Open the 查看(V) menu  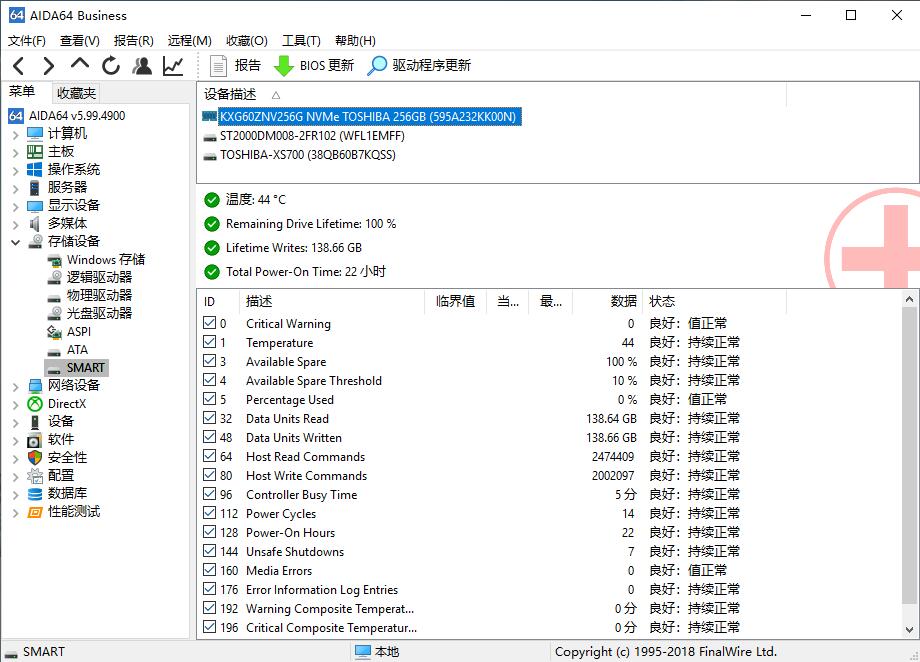(80, 40)
